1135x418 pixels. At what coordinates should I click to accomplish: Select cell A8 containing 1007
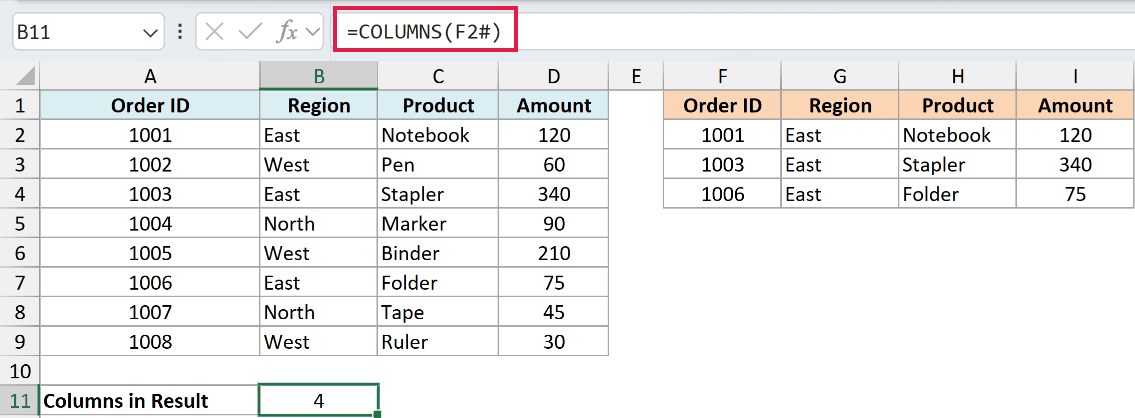[x=150, y=312]
